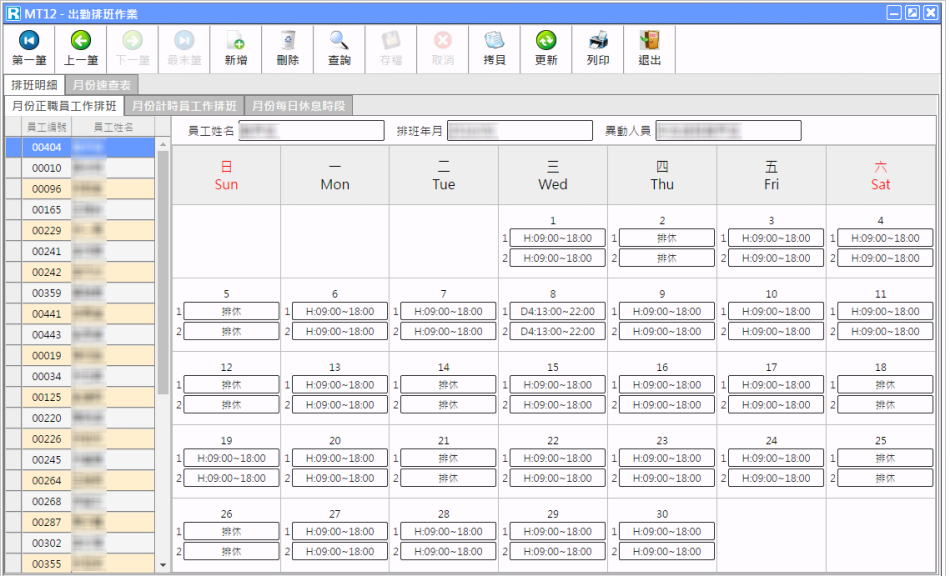
Task: Click the 排班年月 input field
Action: pos(520,131)
